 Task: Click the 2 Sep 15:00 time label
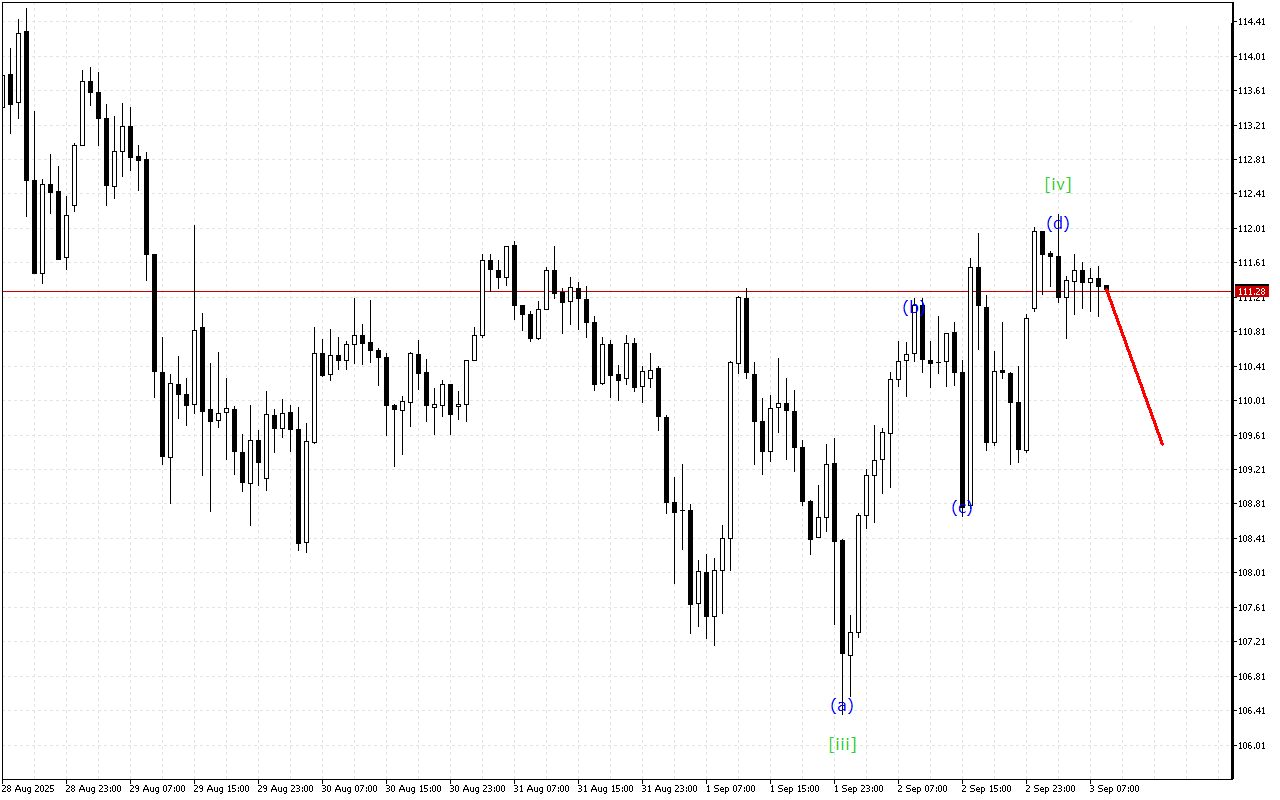(986, 789)
